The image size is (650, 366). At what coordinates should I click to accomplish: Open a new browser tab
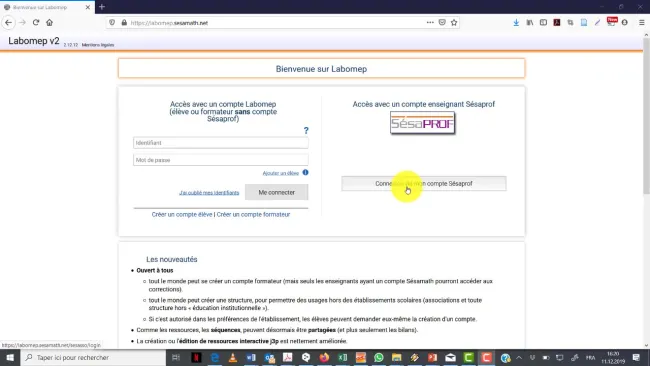102,7
